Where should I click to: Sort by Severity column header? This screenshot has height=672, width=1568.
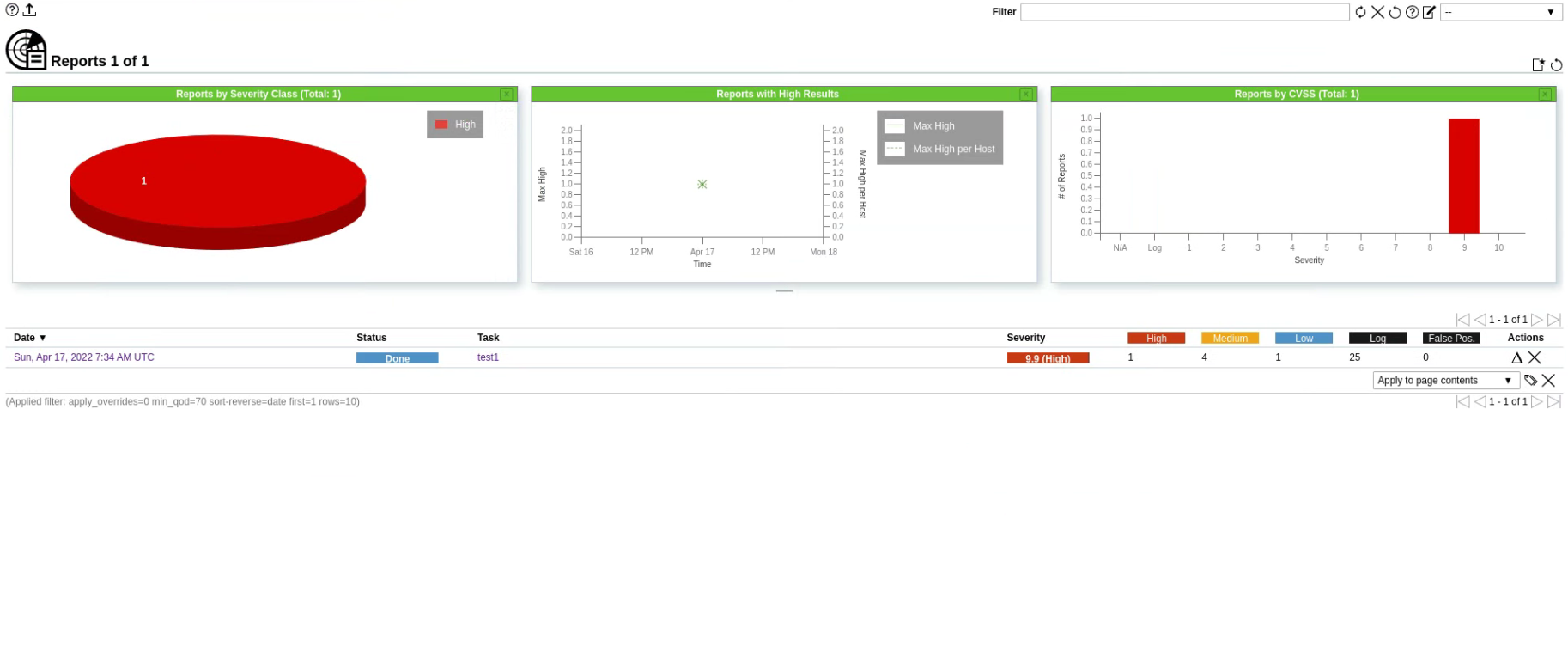[1026, 338]
